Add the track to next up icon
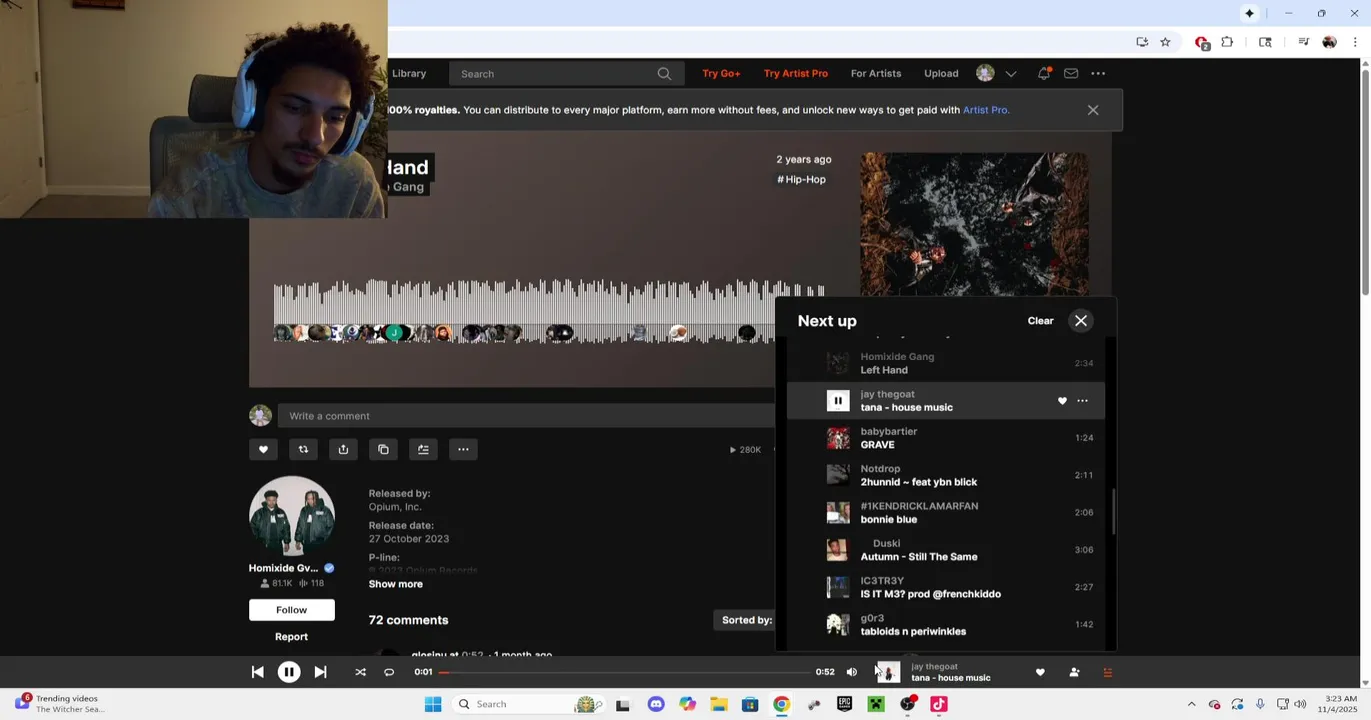This screenshot has height=720, width=1371. pyautogui.click(x=423, y=449)
